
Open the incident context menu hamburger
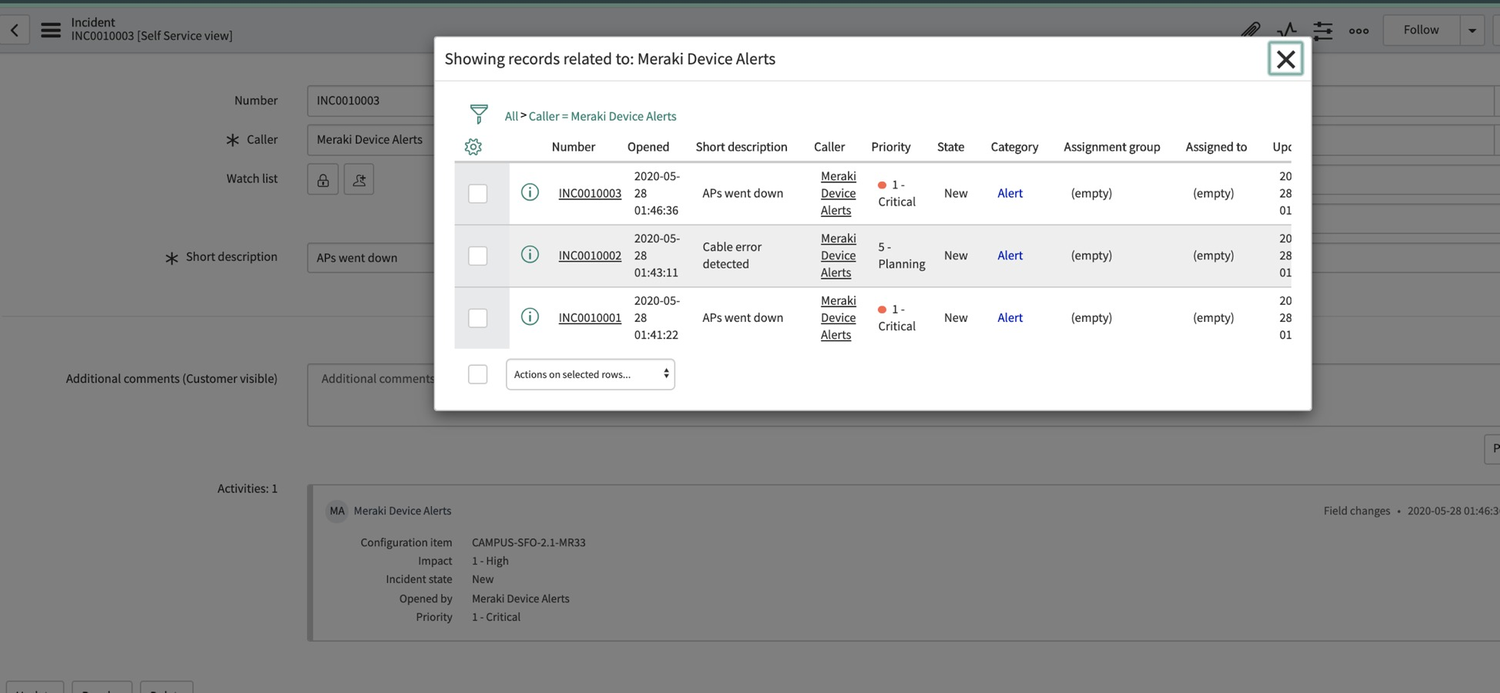pyautogui.click(x=51, y=29)
